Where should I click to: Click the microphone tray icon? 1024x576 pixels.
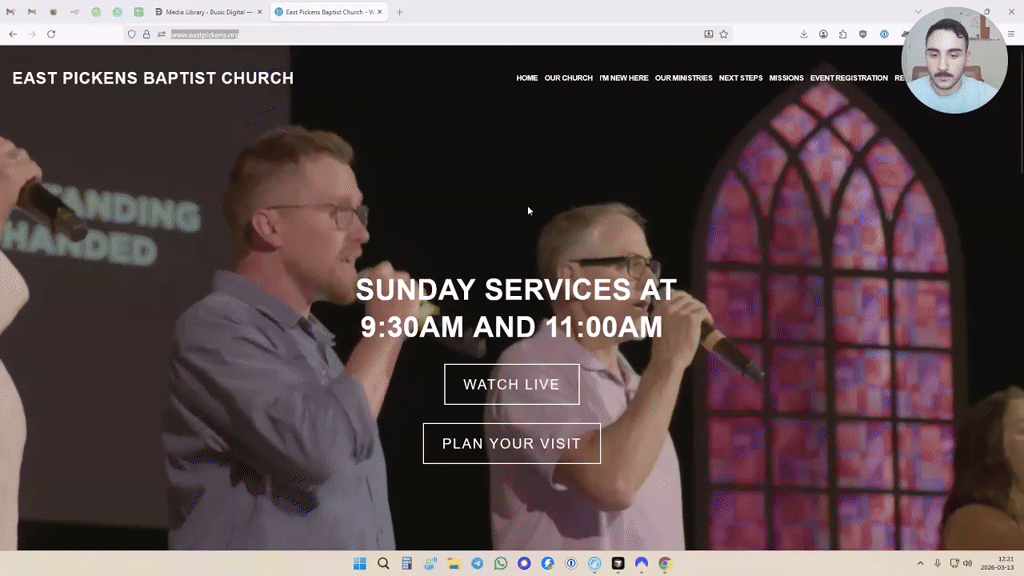(x=937, y=563)
